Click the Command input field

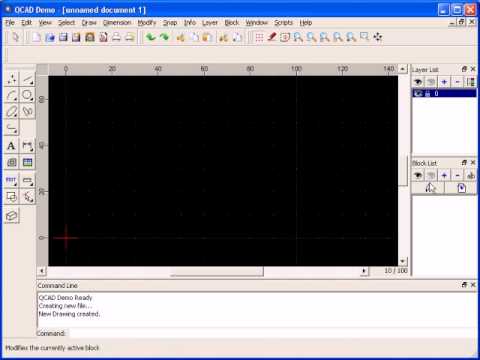click(272, 333)
